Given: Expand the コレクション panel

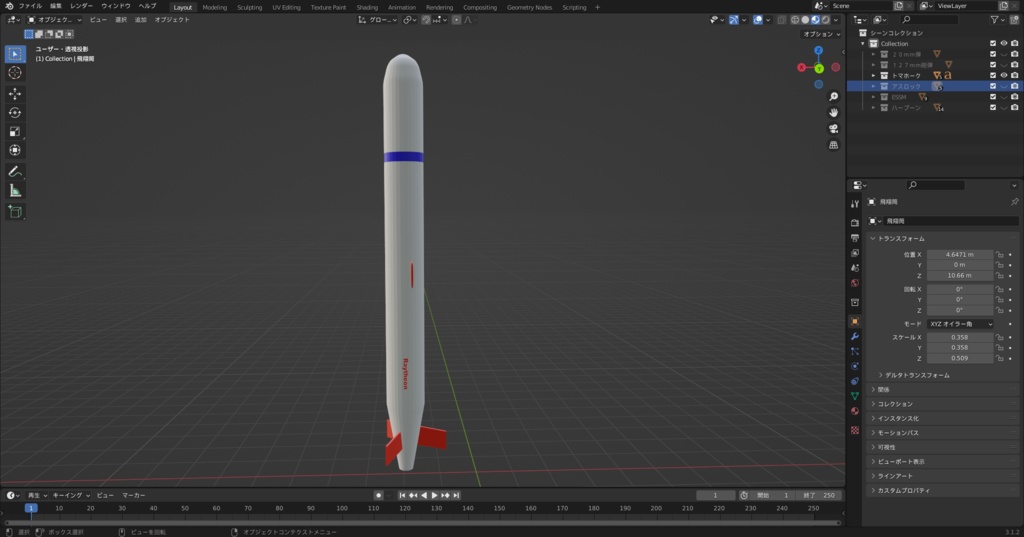Looking at the screenshot, I should (x=895, y=404).
